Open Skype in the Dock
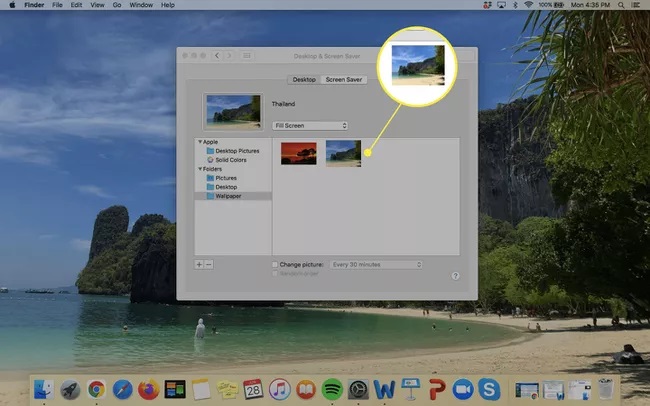650x406 pixels. (x=489, y=390)
